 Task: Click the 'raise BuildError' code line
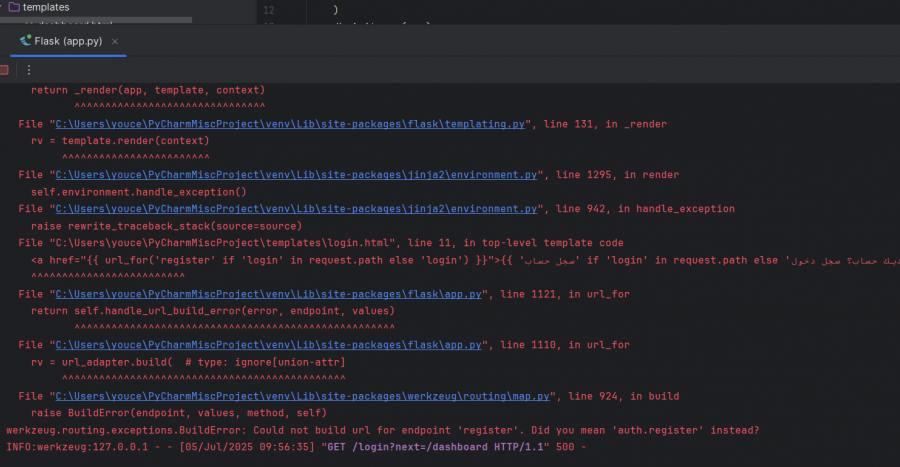pos(178,413)
